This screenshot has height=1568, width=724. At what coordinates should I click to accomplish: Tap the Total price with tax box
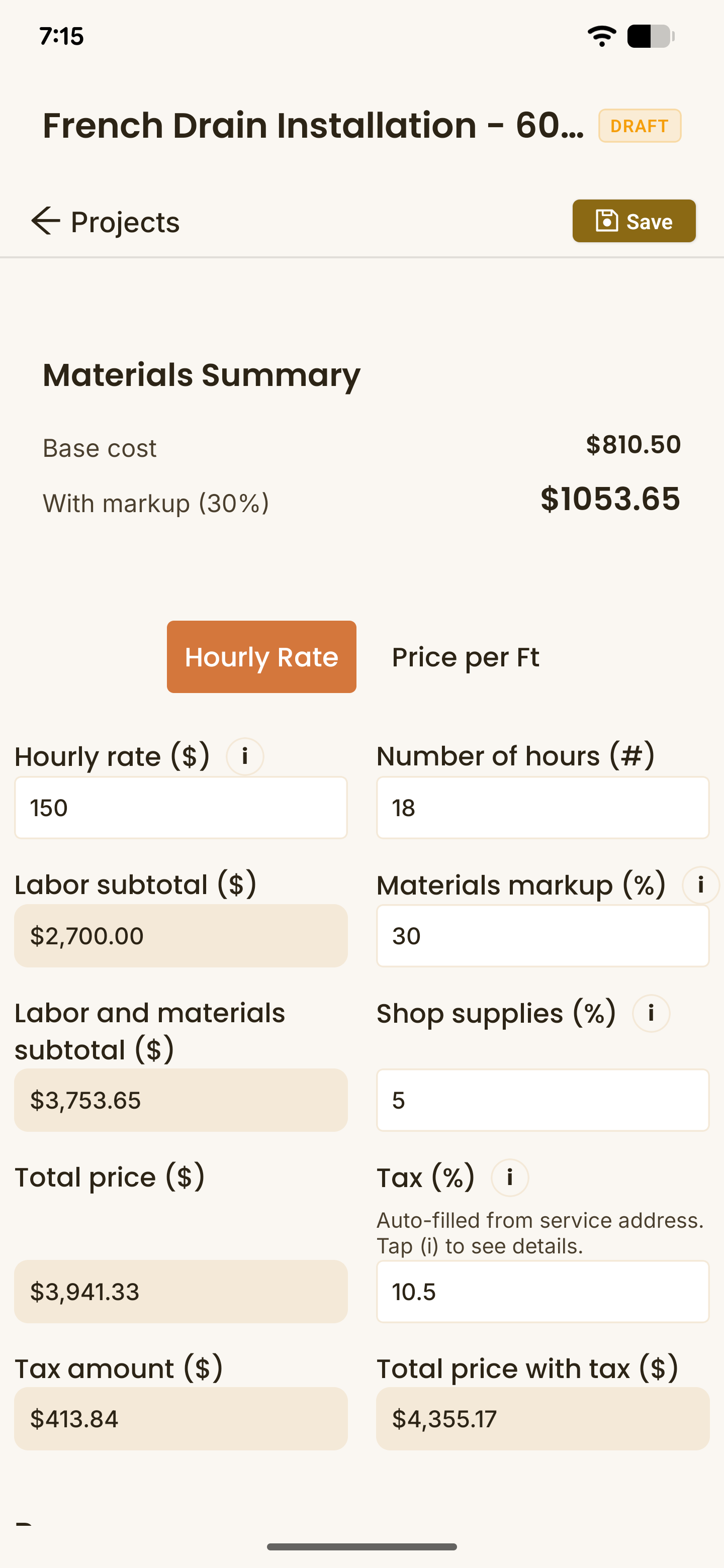click(x=542, y=1419)
